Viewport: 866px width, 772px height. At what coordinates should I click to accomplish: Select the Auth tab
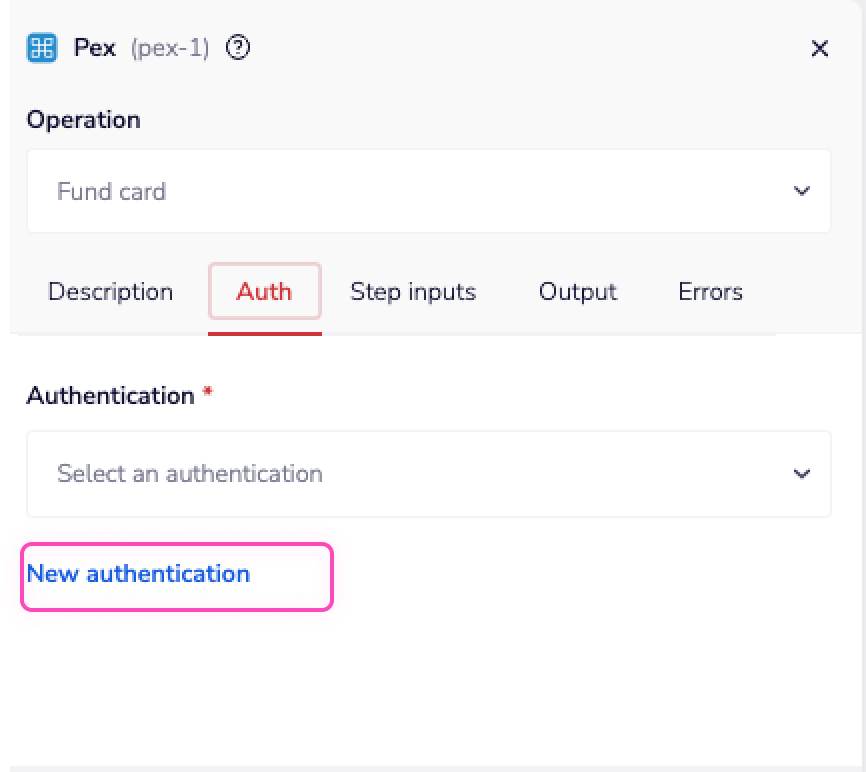264,292
